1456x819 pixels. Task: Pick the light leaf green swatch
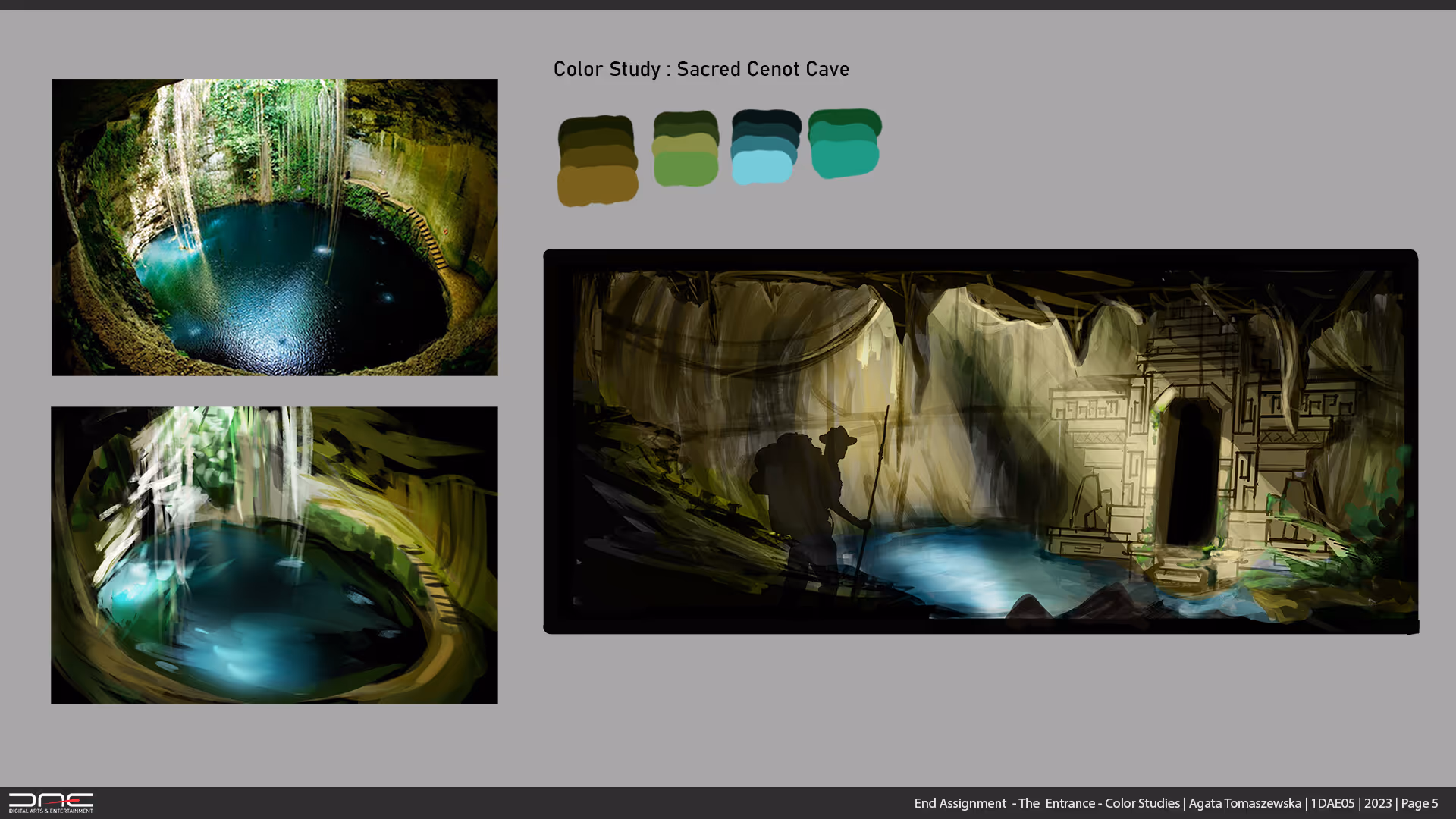(x=686, y=170)
